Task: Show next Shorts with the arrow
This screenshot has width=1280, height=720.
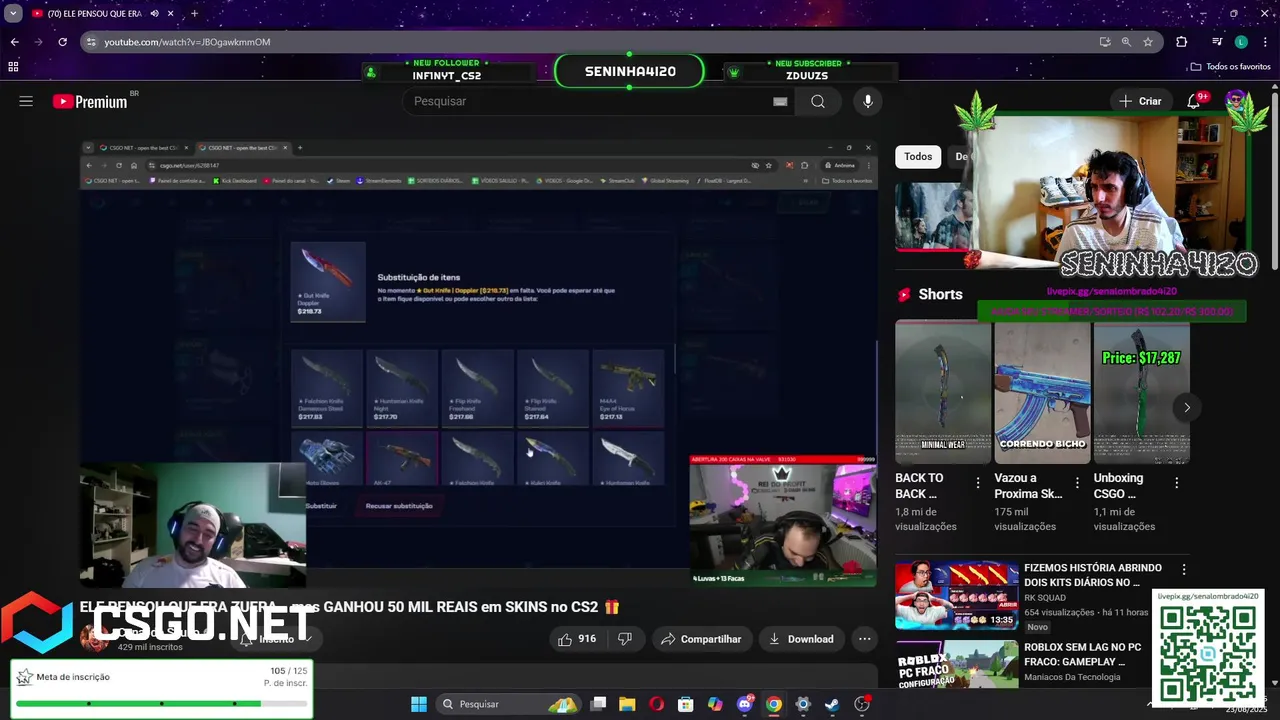Action: 1187,407
